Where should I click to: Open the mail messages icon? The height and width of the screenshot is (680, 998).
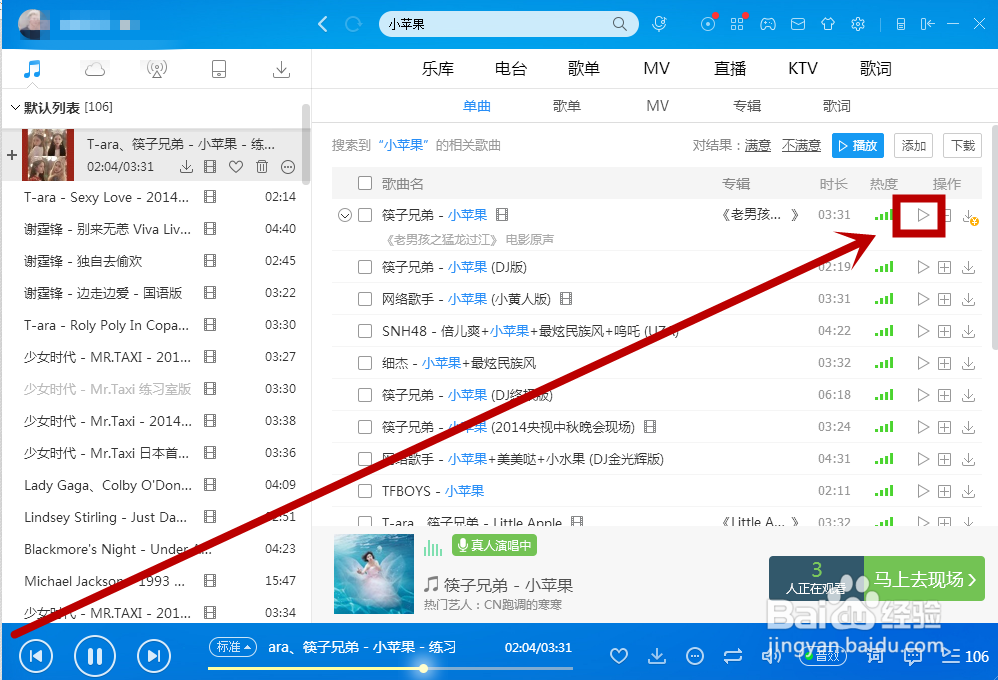(x=798, y=24)
